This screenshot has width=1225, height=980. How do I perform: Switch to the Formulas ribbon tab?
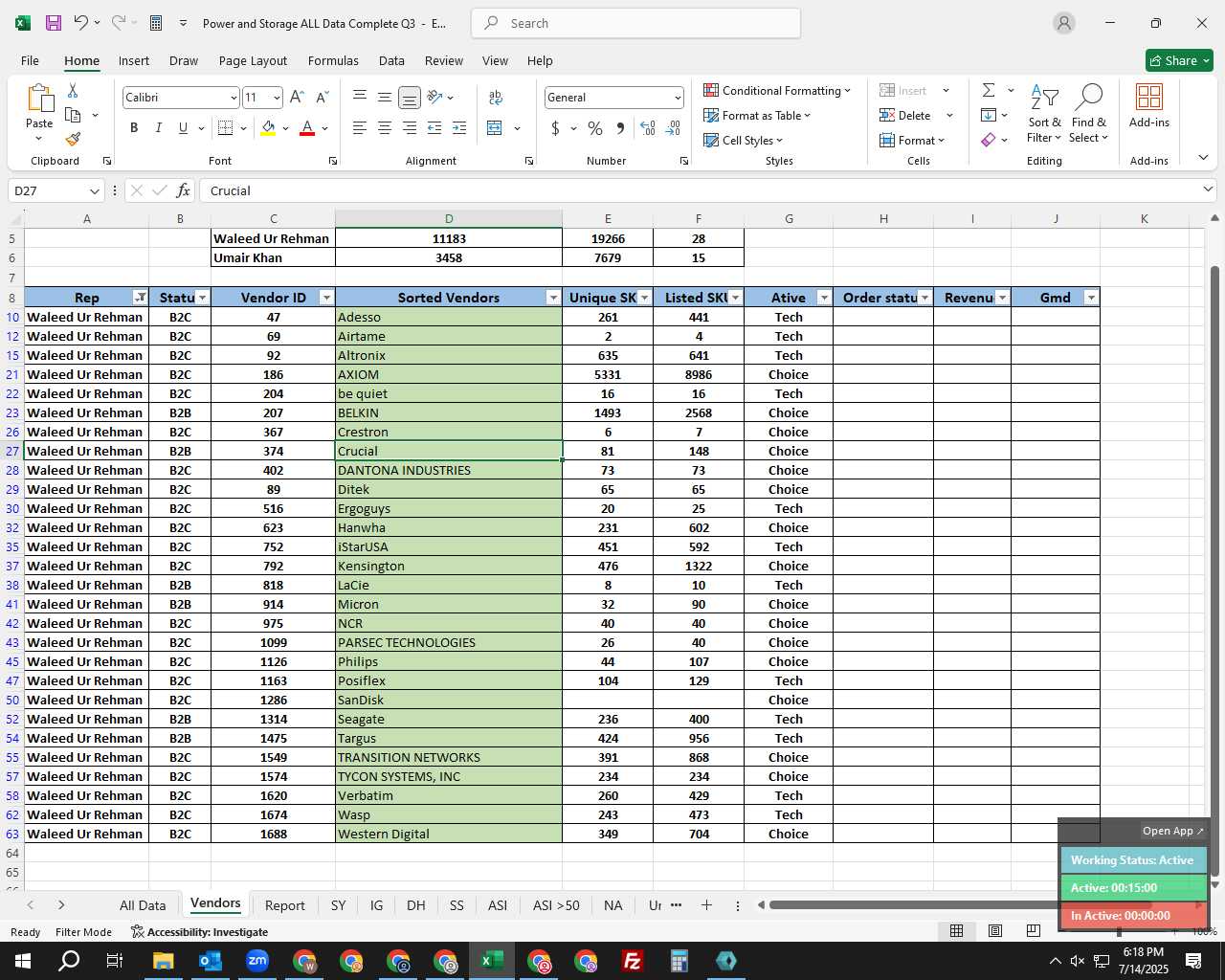click(x=333, y=60)
